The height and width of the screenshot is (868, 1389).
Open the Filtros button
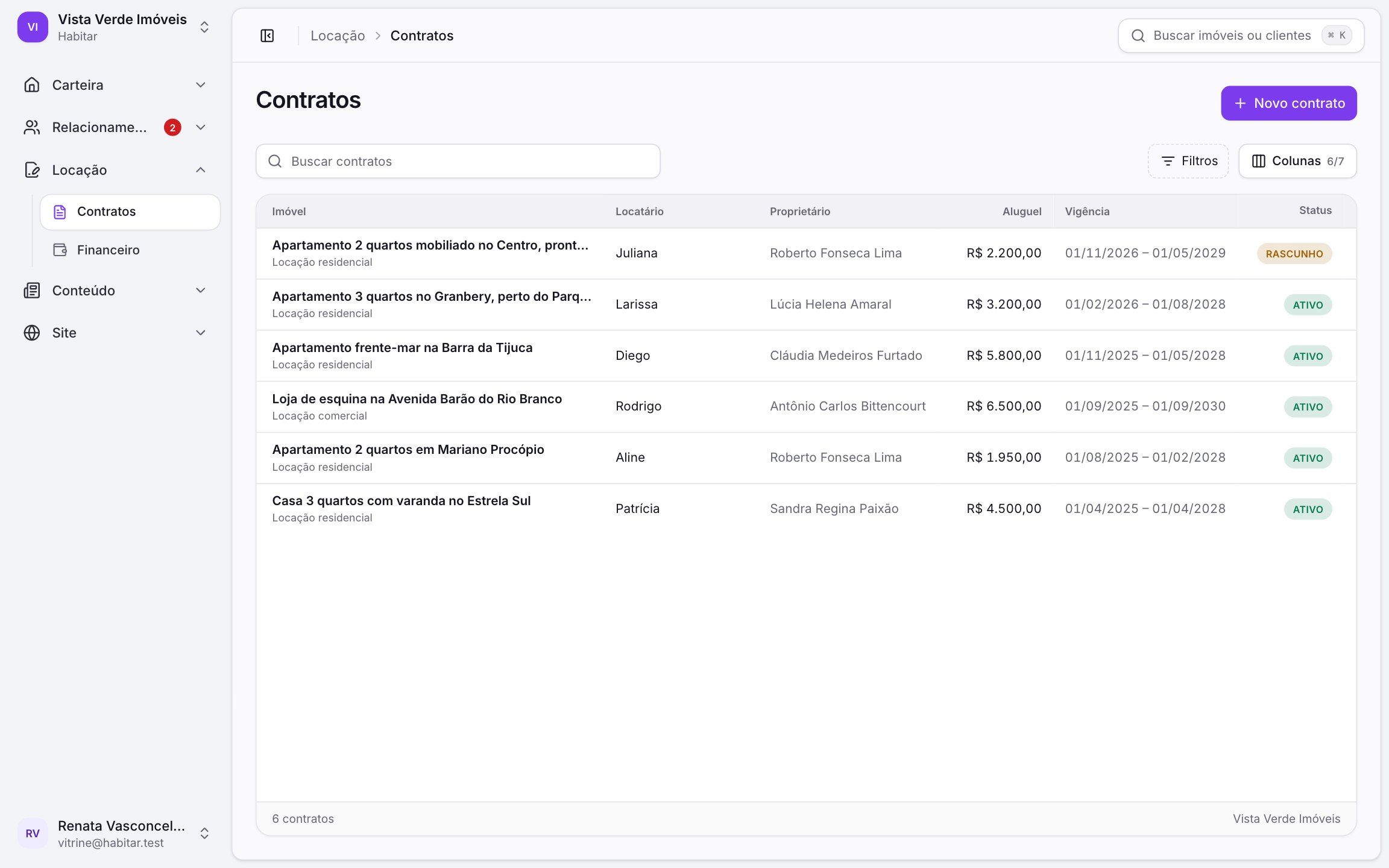[x=1188, y=161]
